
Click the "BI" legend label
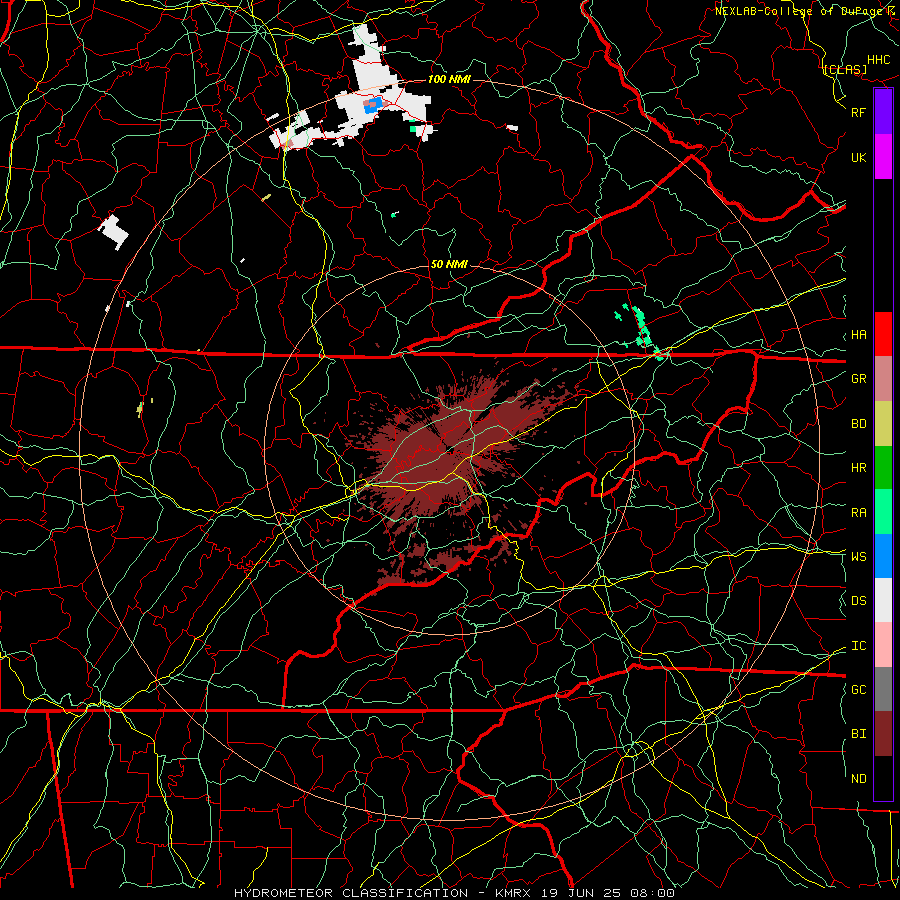pos(859,734)
